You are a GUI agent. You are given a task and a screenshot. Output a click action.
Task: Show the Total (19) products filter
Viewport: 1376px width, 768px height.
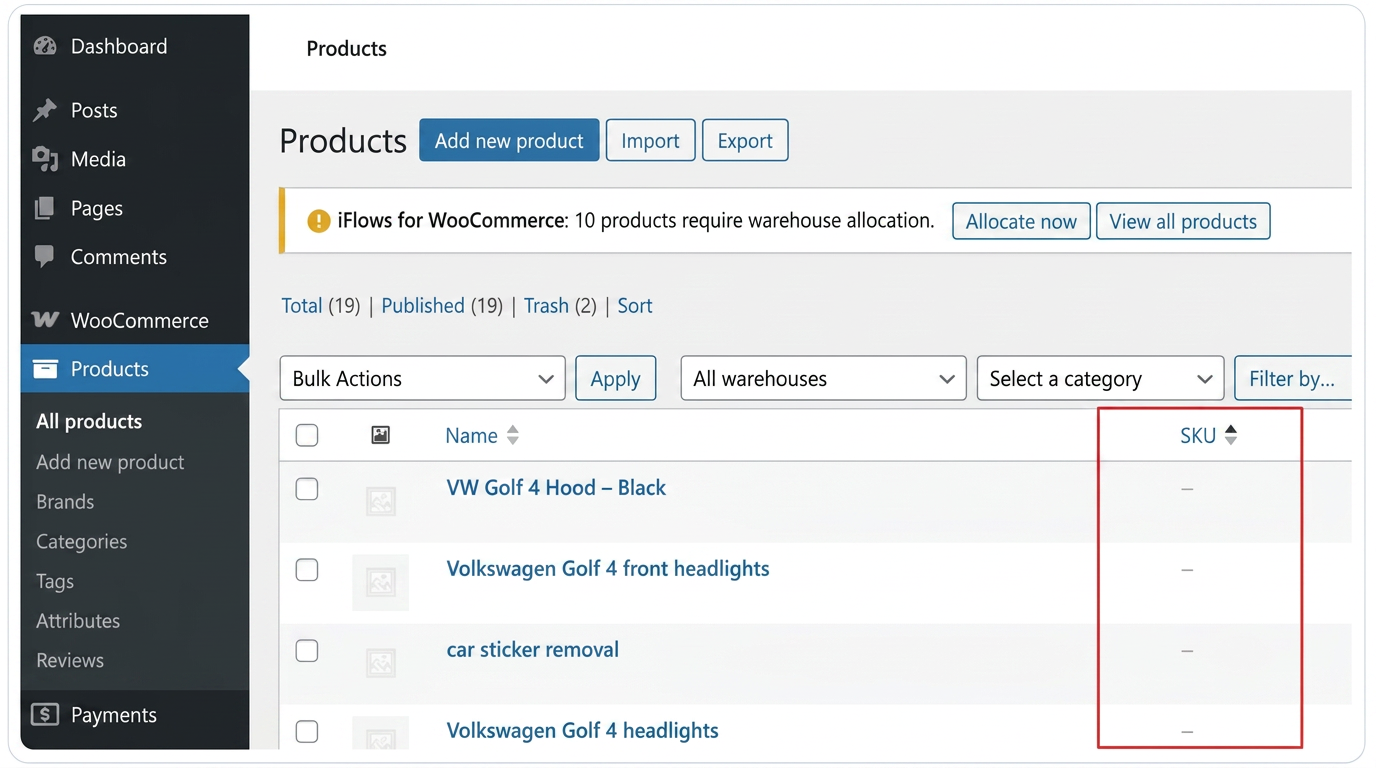click(x=320, y=306)
